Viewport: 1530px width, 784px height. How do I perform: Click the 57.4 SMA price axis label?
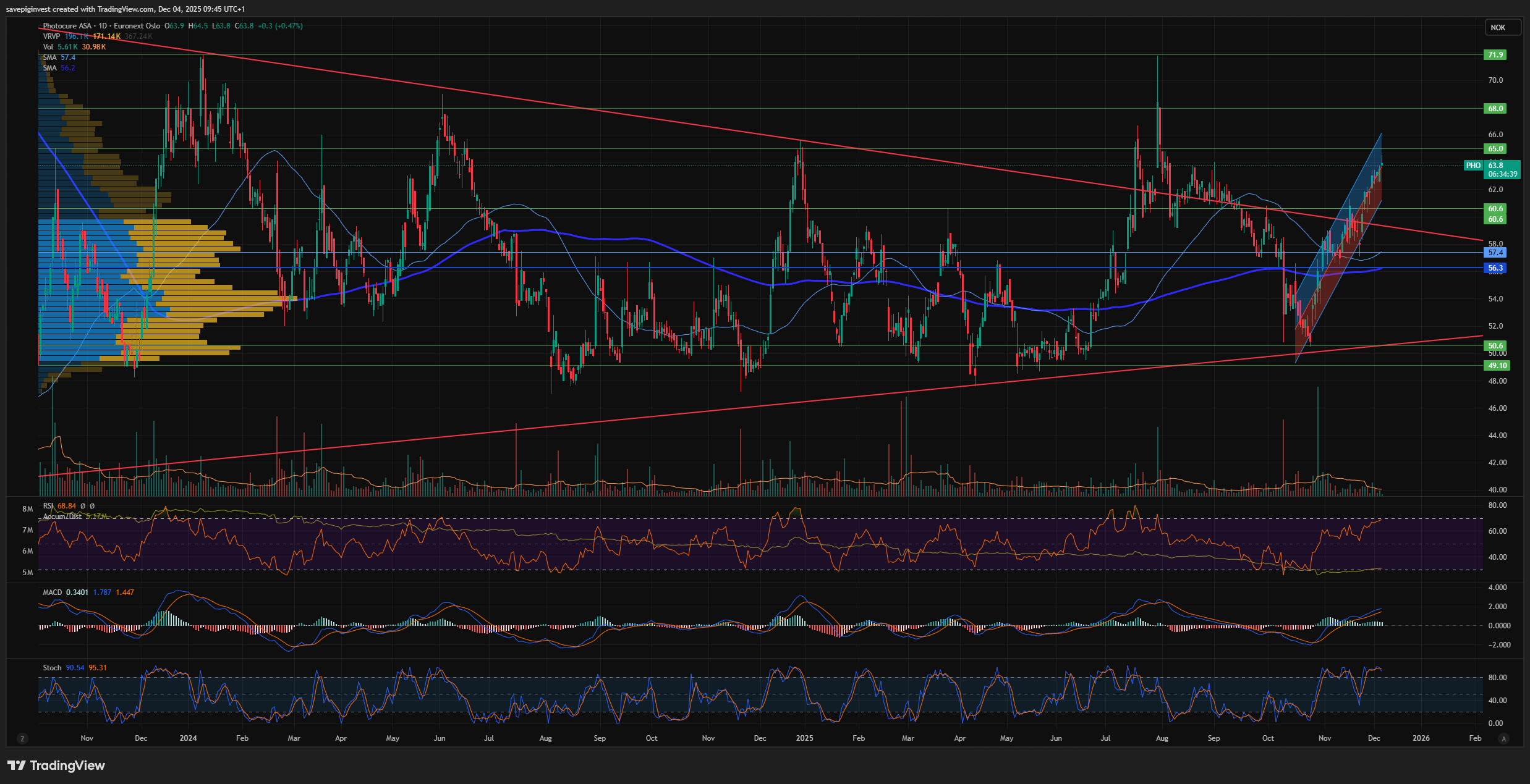click(1495, 253)
